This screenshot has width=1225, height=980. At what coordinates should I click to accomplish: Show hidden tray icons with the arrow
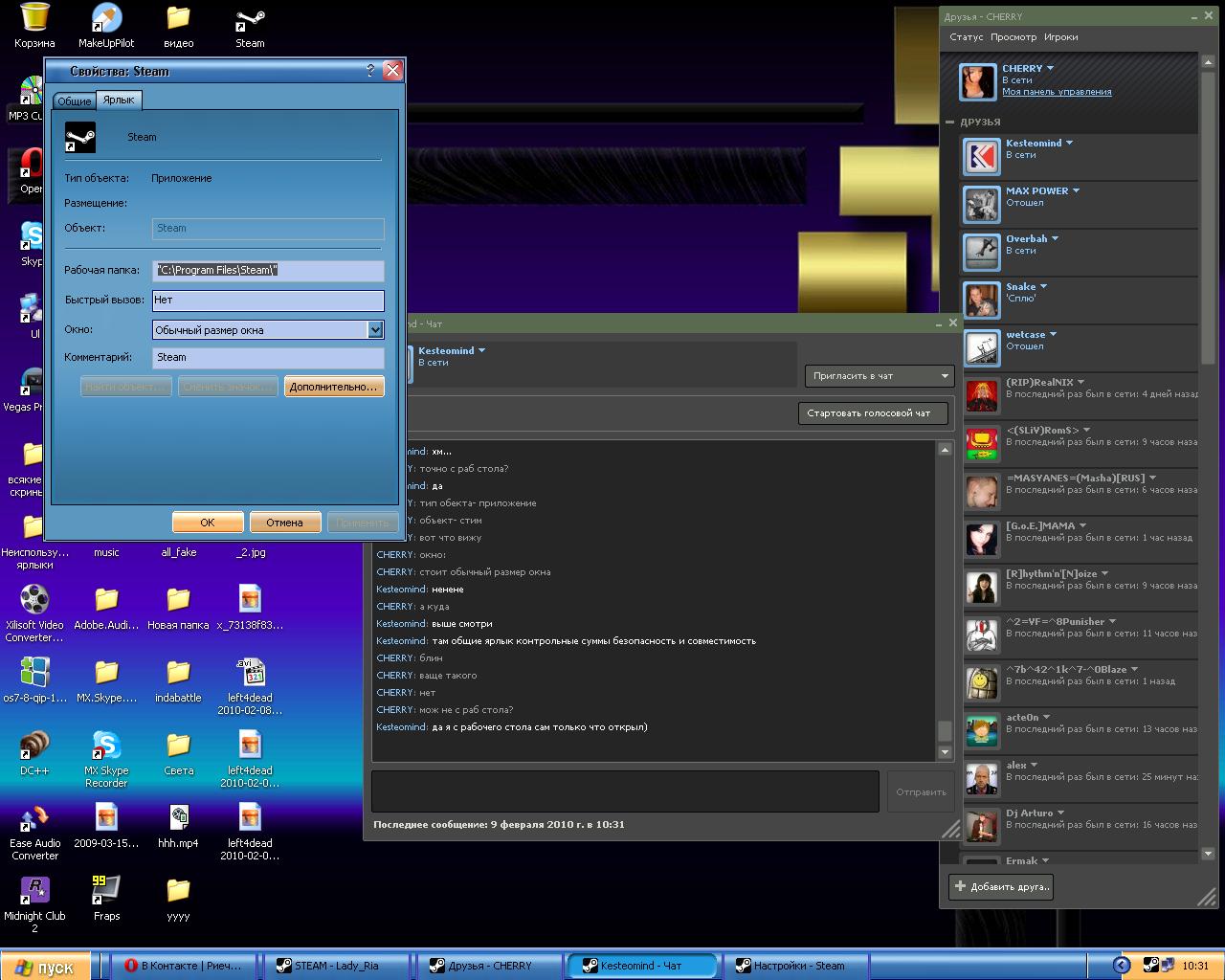pos(1122,965)
